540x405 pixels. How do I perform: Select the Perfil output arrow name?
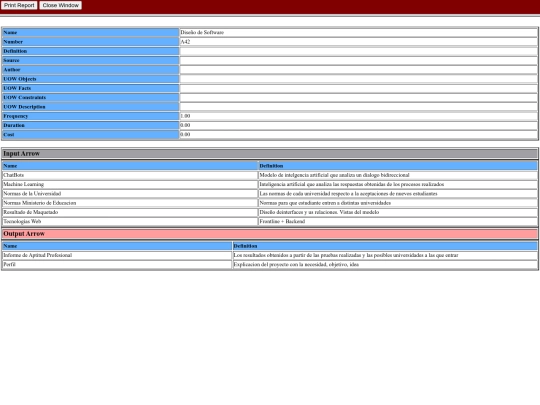(x=9, y=265)
